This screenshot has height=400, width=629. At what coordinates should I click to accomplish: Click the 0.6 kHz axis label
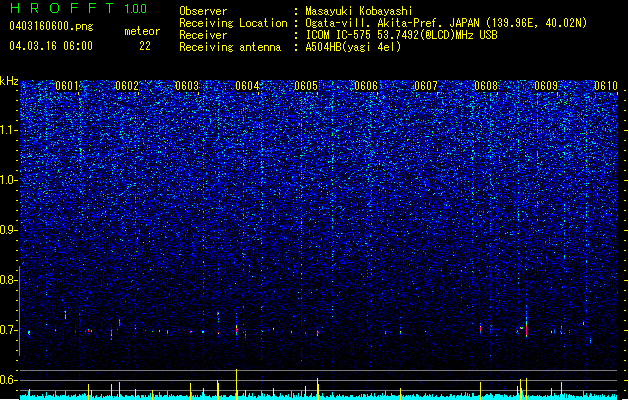click(x=9, y=380)
